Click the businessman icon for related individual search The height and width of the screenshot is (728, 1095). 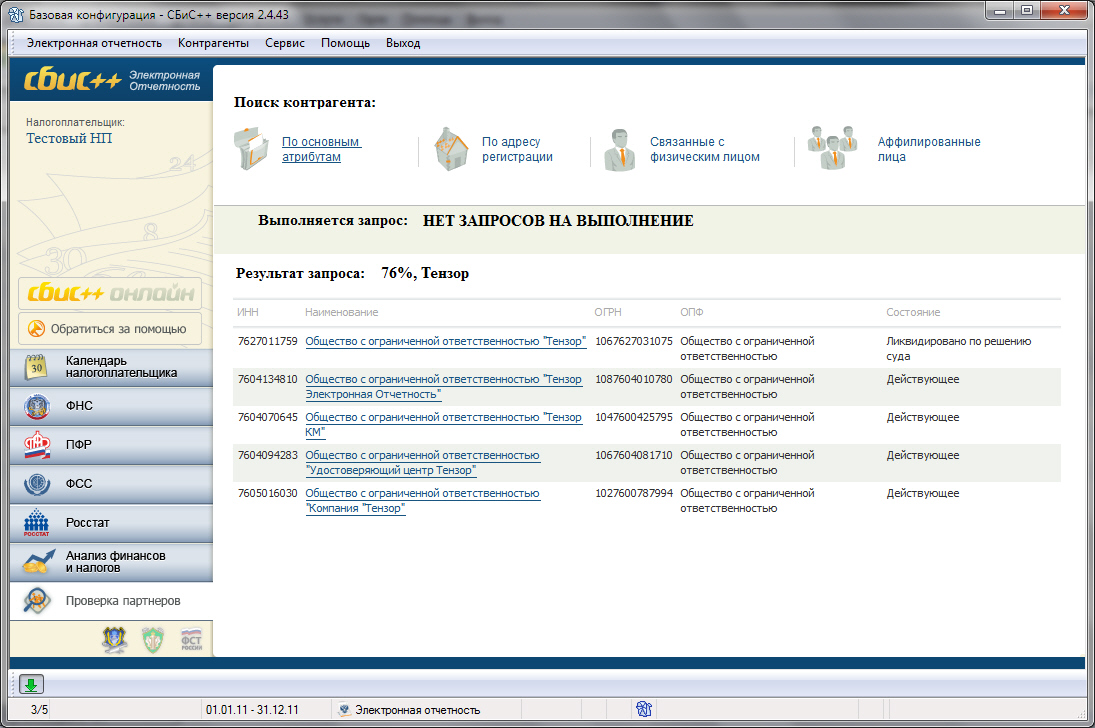click(619, 149)
